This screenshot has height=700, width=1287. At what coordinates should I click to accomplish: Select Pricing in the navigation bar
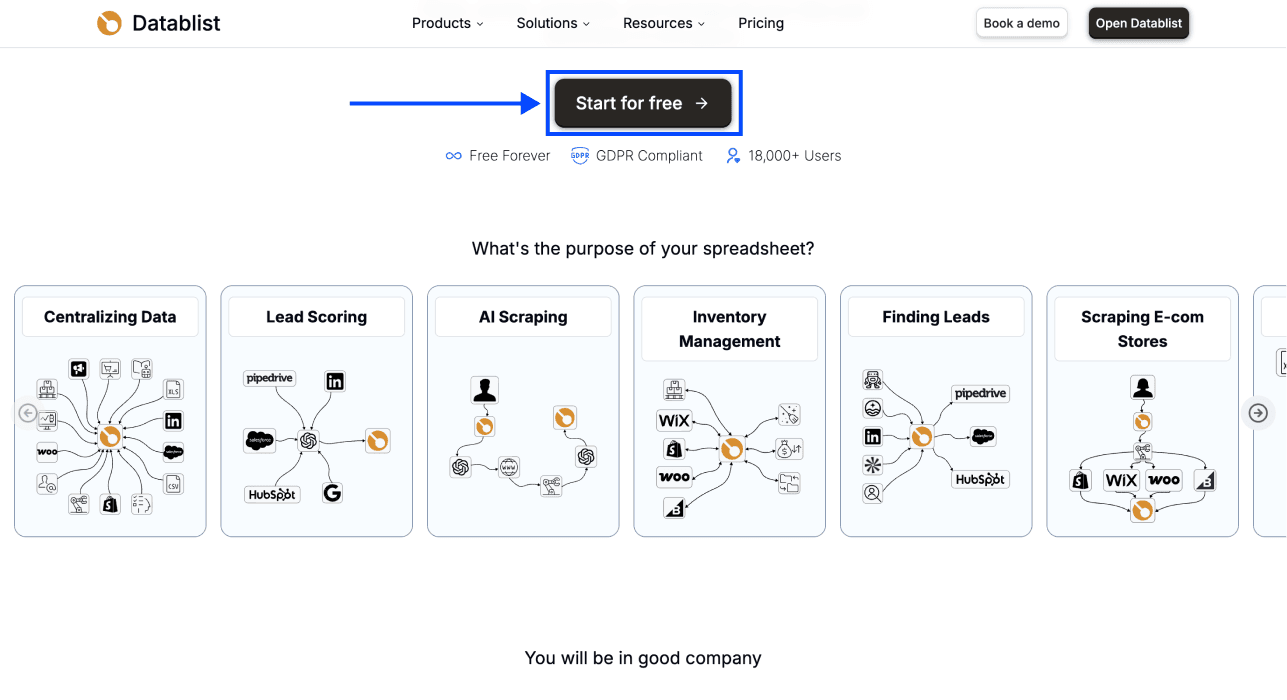click(761, 23)
